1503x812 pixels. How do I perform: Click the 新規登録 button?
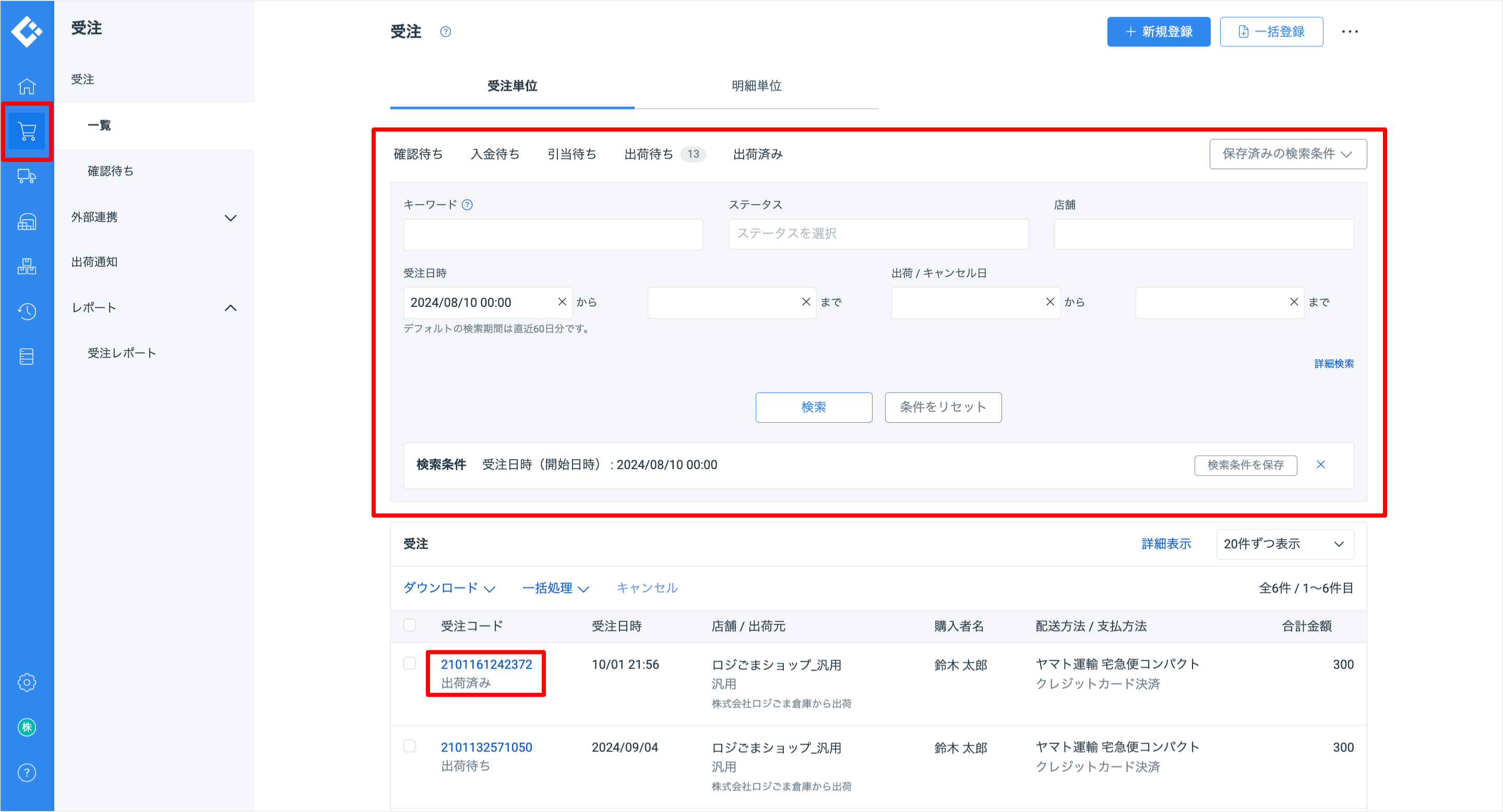coord(1158,32)
